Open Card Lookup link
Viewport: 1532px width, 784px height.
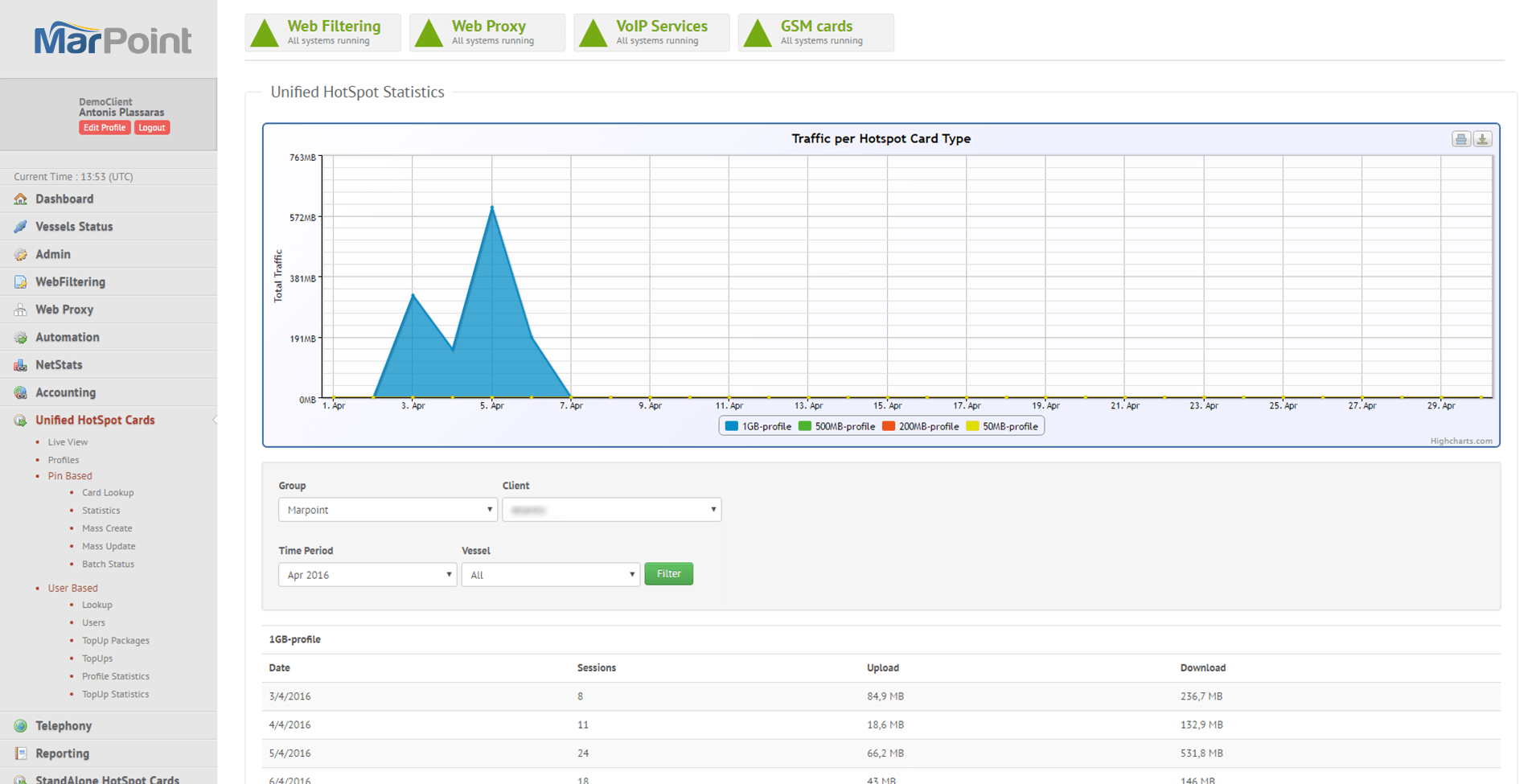[x=108, y=493]
